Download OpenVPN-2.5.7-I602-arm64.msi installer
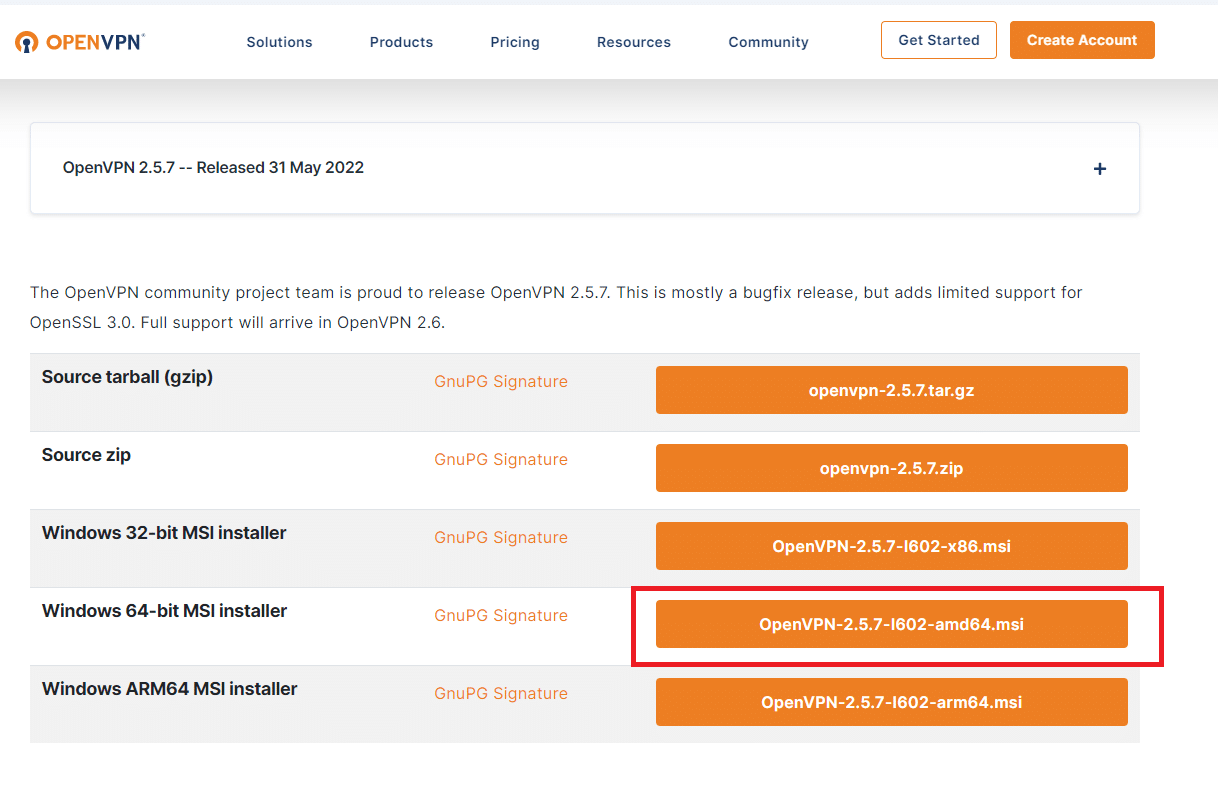Screen dimensions: 1218x797 [x=892, y=702]
